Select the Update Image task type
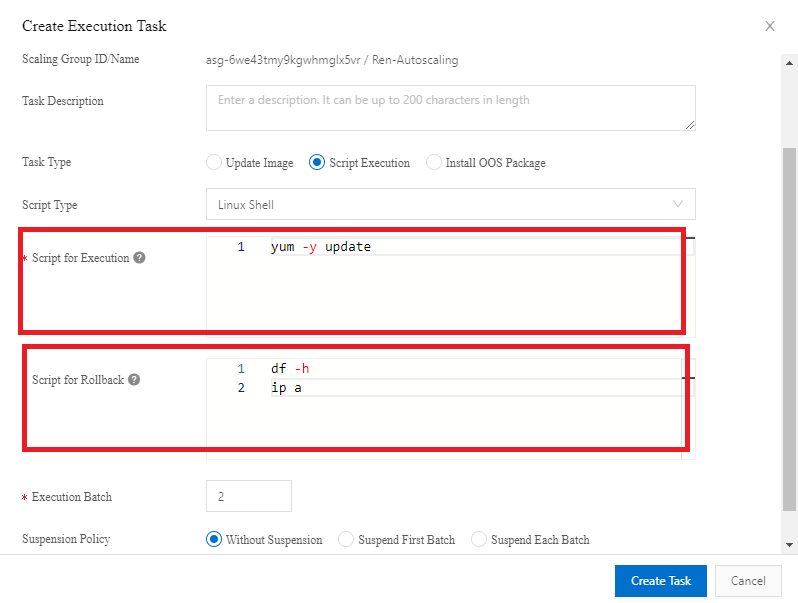This screenshot has height=603, width=798. pyautogui.click(x=213, y=163)
